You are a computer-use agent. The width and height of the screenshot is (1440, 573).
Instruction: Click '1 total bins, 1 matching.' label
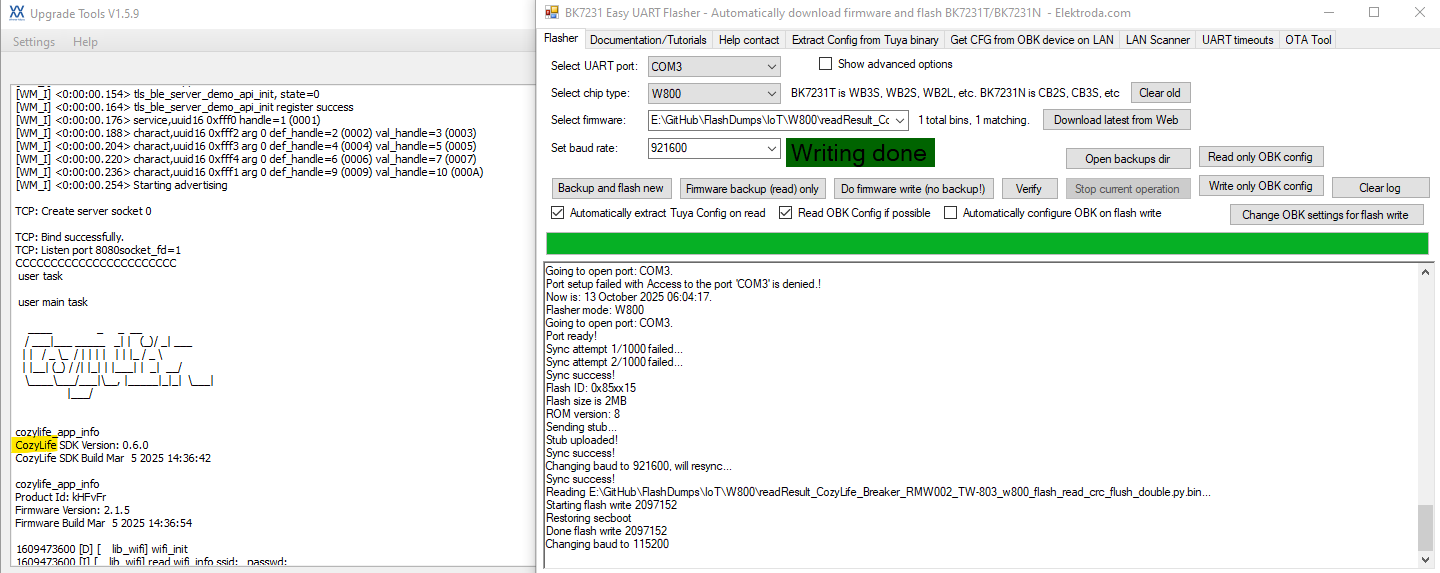tap(973, 120)
